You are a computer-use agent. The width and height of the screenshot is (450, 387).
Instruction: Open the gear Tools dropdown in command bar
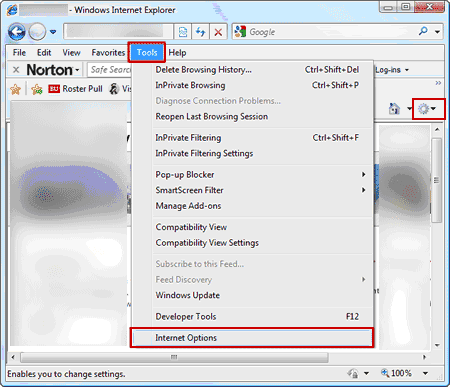coord(428,109)
